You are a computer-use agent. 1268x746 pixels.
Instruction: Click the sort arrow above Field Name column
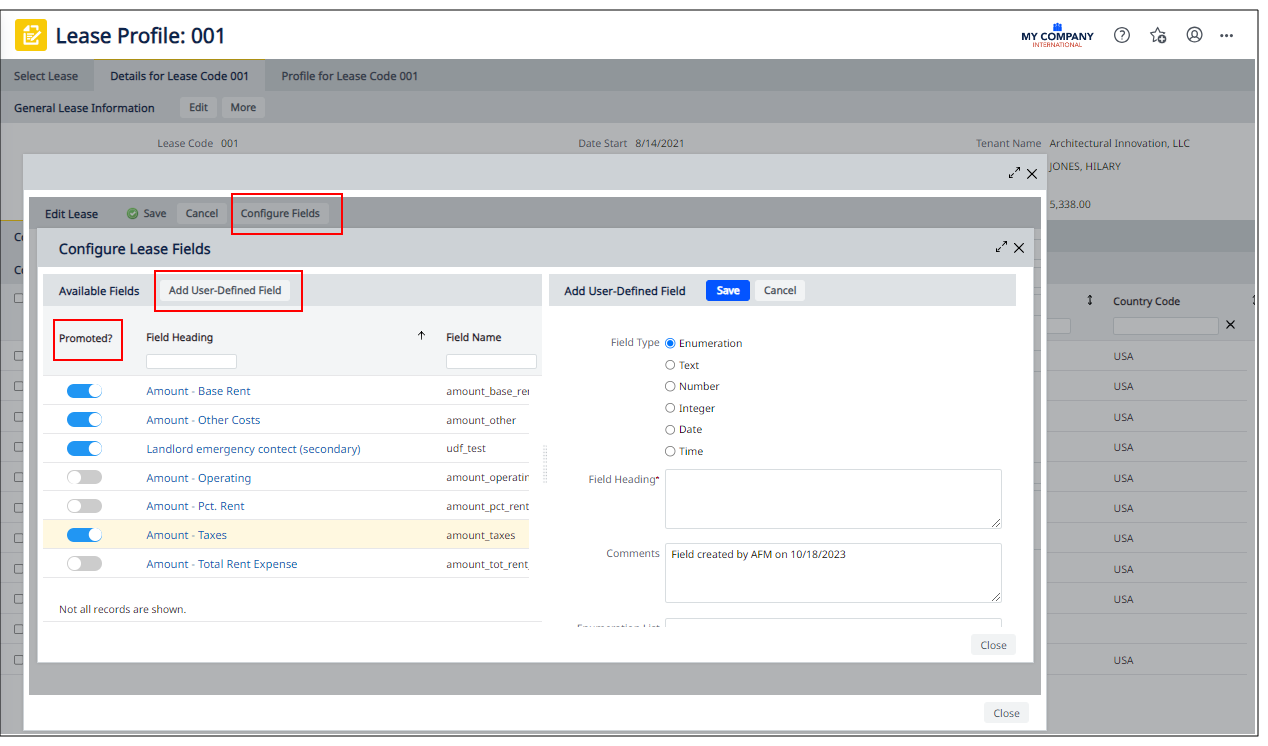pos(421,336)
